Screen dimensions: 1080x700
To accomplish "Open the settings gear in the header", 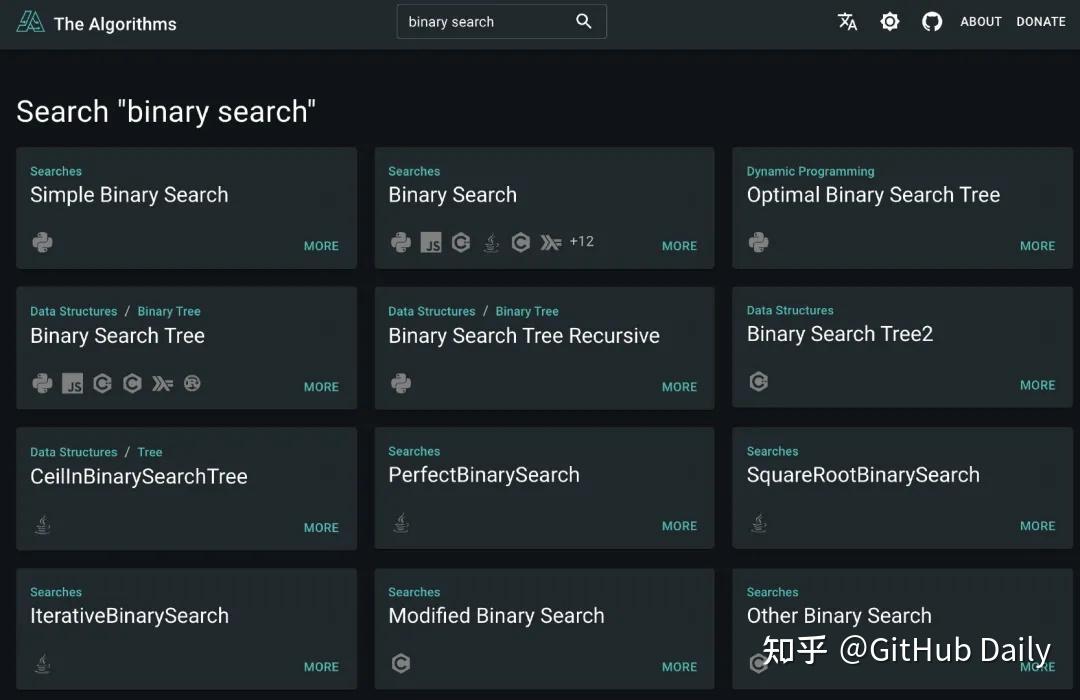I will (890, 21).
